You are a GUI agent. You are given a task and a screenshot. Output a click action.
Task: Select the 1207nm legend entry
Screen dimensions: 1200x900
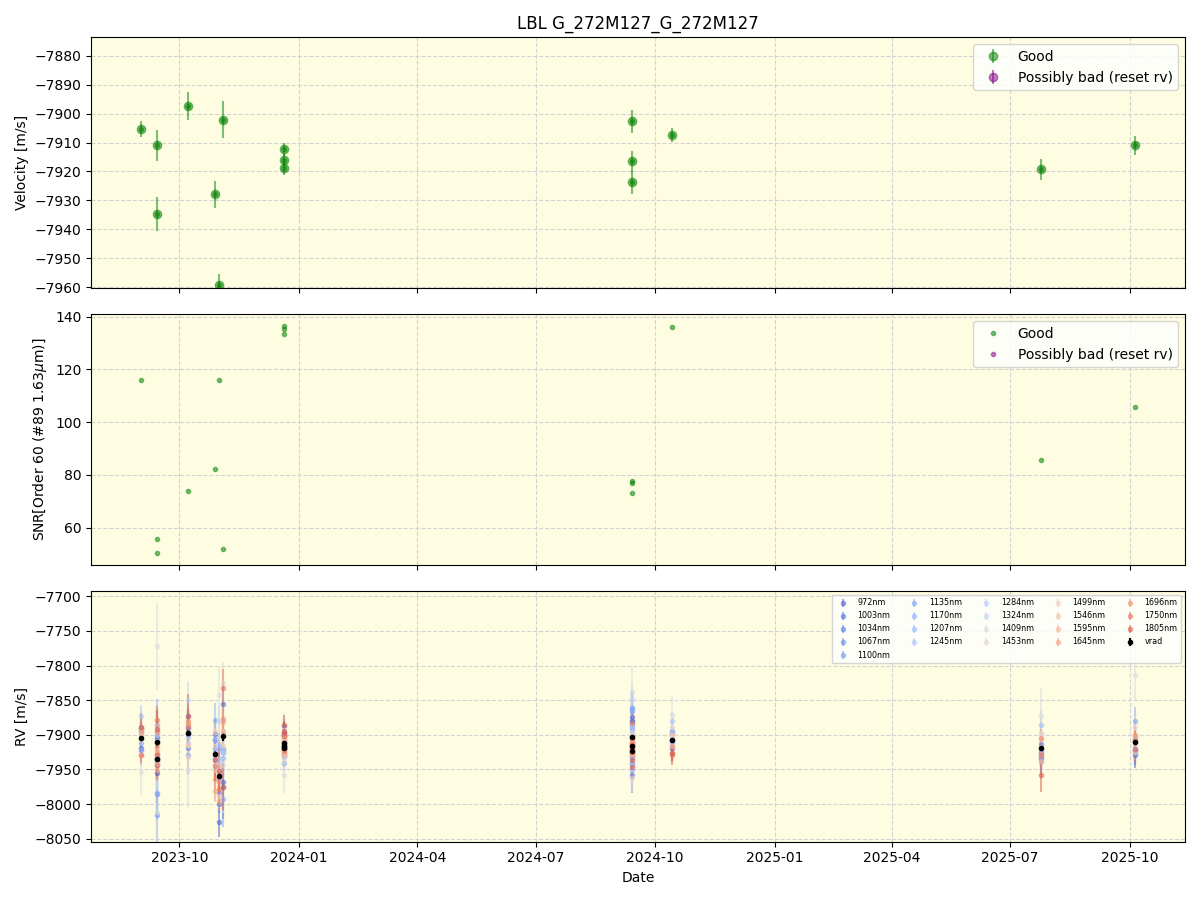click(x=946, y=628)
